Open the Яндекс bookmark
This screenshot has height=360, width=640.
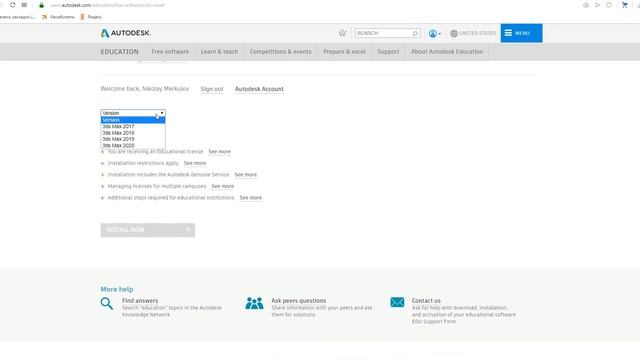pyautogui.click(x=91, y=17)
